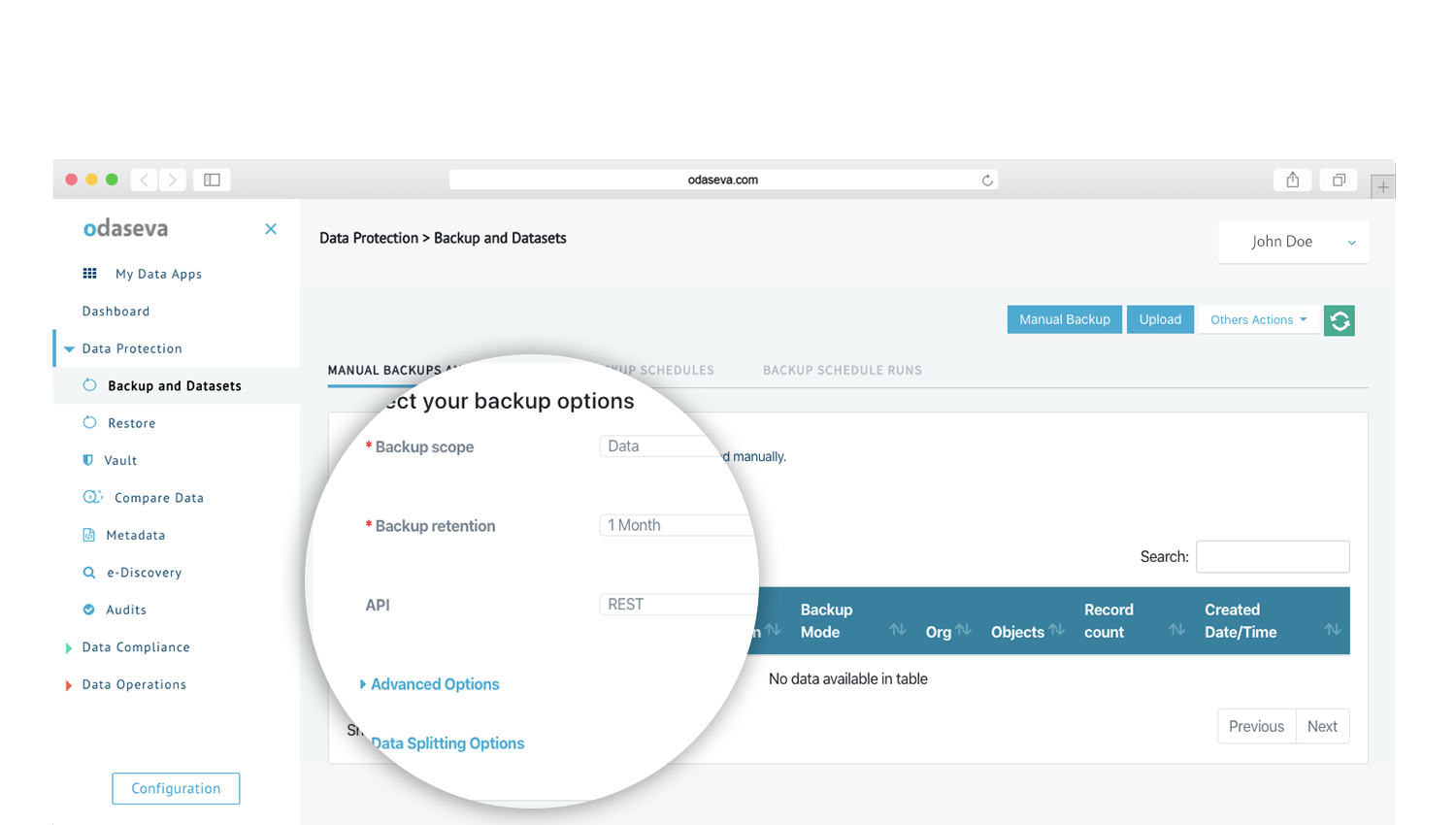The height and width of the screenshot is (825, 1456).
Task: Open My Data Apps menu item
Action: tap(158, 274)
